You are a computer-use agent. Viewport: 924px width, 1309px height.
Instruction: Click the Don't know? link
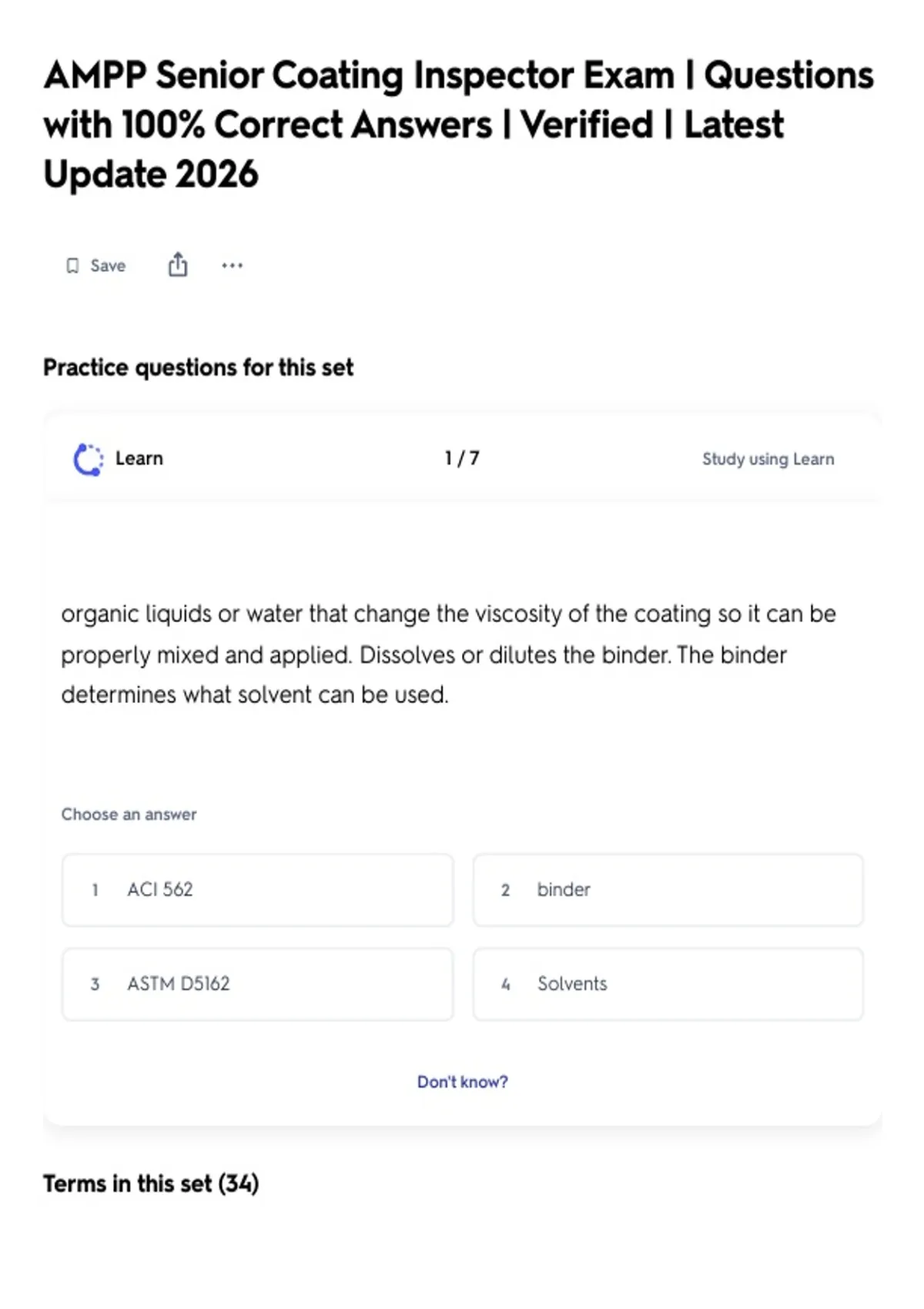pos(462,1082)
